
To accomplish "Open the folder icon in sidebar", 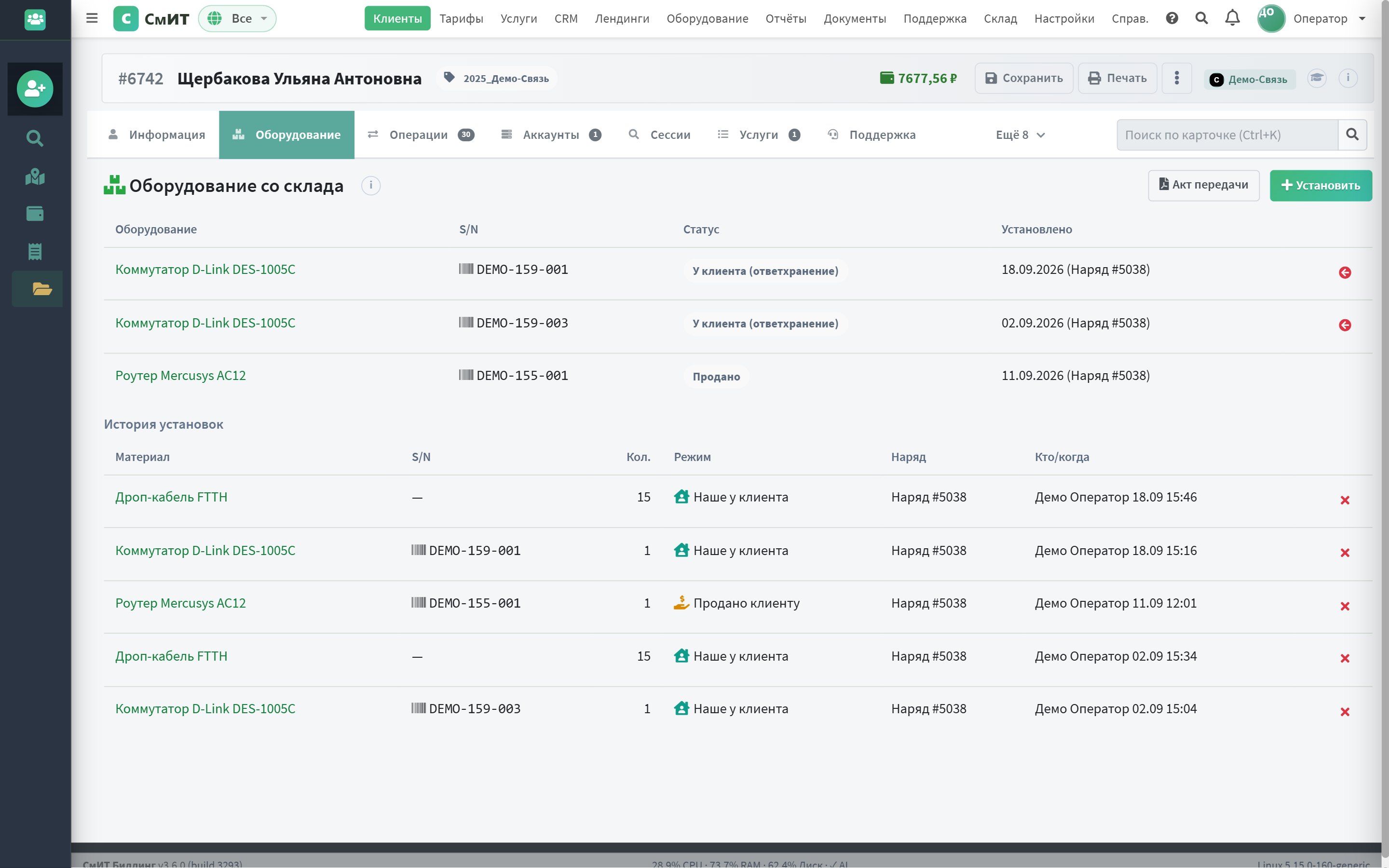I will pyautogui.click(x=42, y=289).
